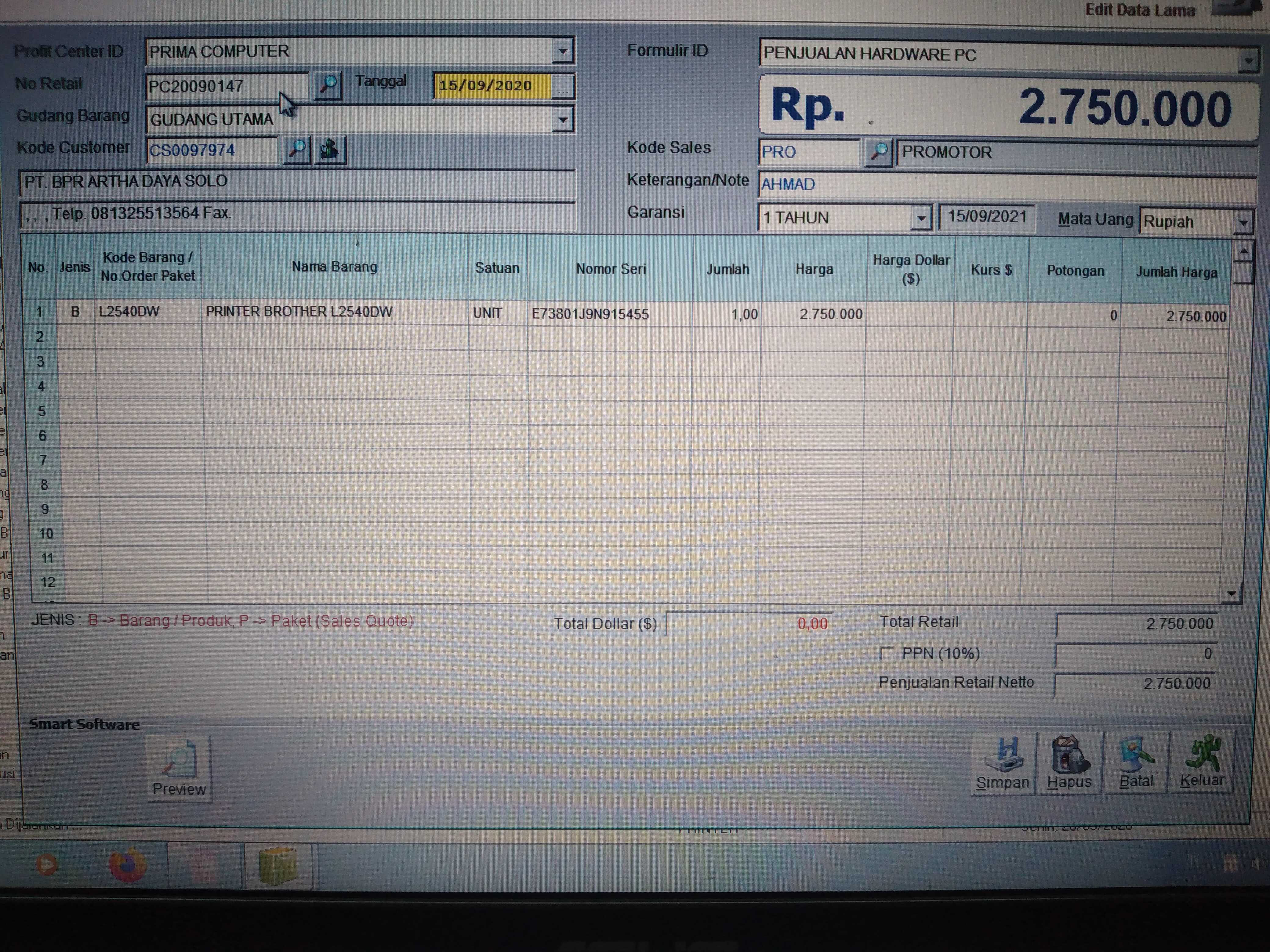Viewport: 1270px width, 952px height.
Task: Open Firefox from the taskbar
Action: tap(127, 865)
